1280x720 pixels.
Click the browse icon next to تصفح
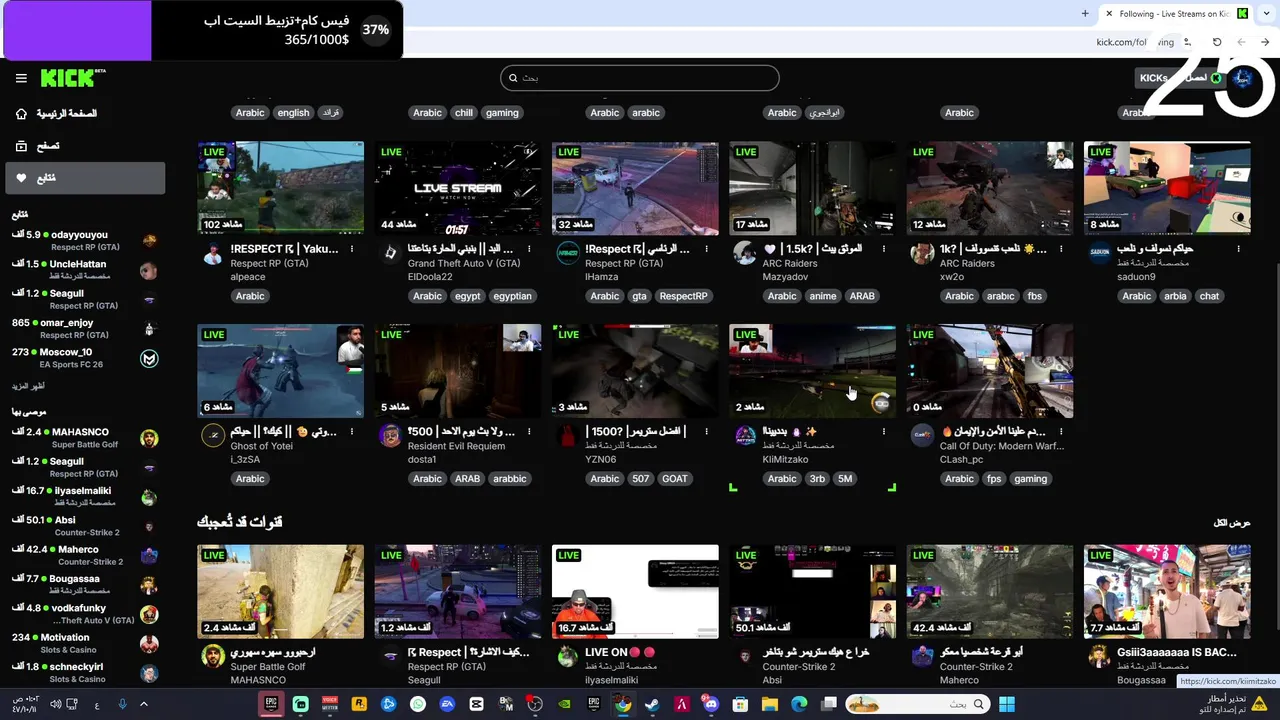(21, 146)
